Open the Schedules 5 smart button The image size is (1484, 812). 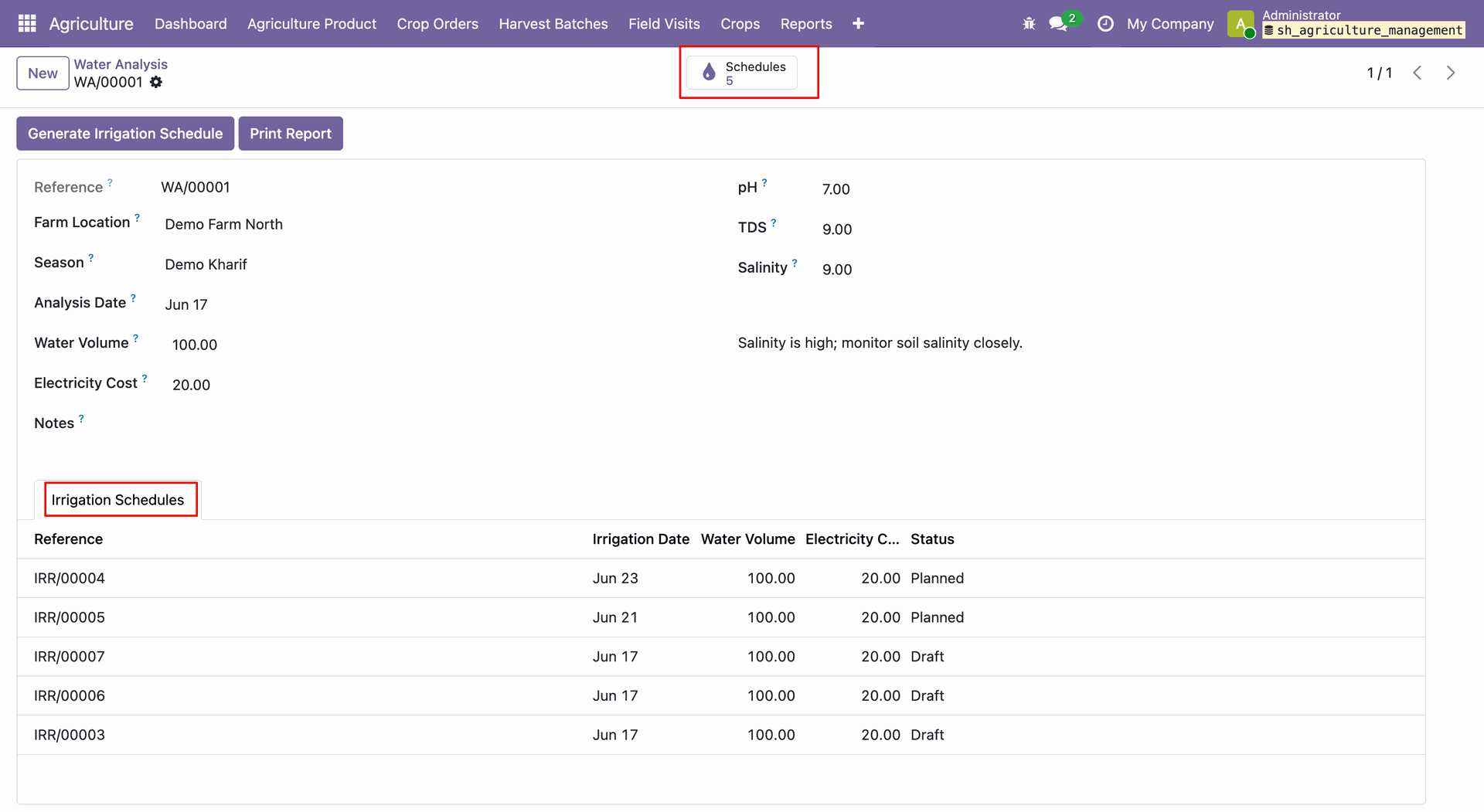tap(742, 73)
